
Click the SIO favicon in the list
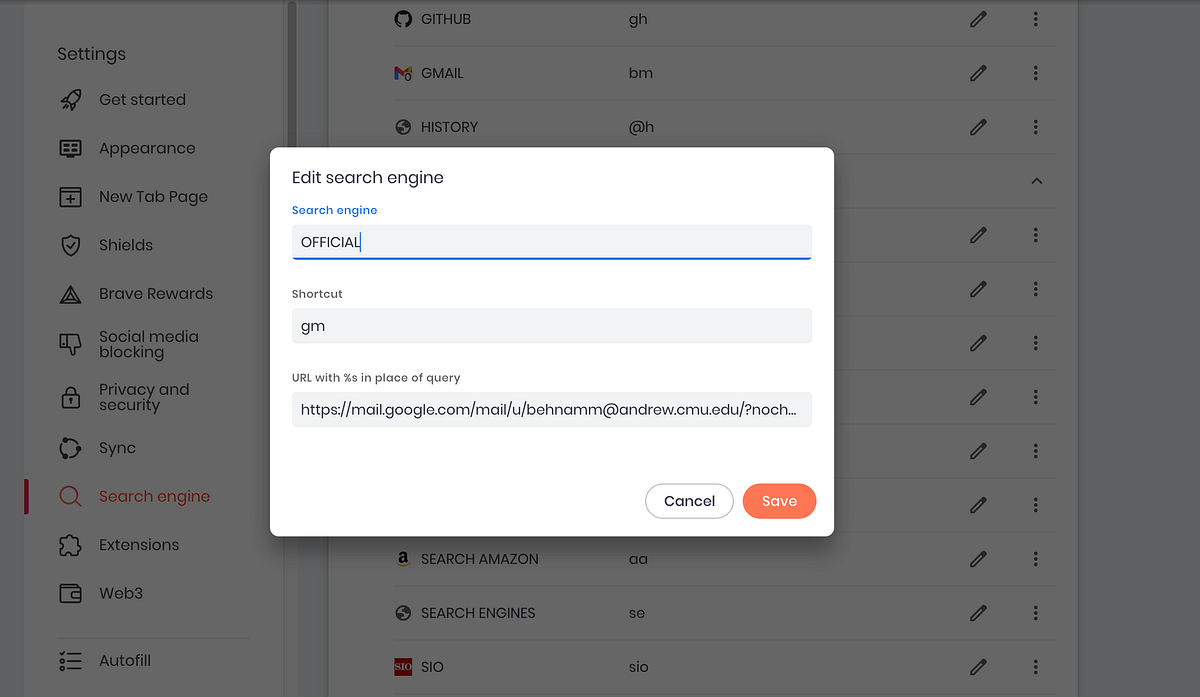[x=403, y=667]
